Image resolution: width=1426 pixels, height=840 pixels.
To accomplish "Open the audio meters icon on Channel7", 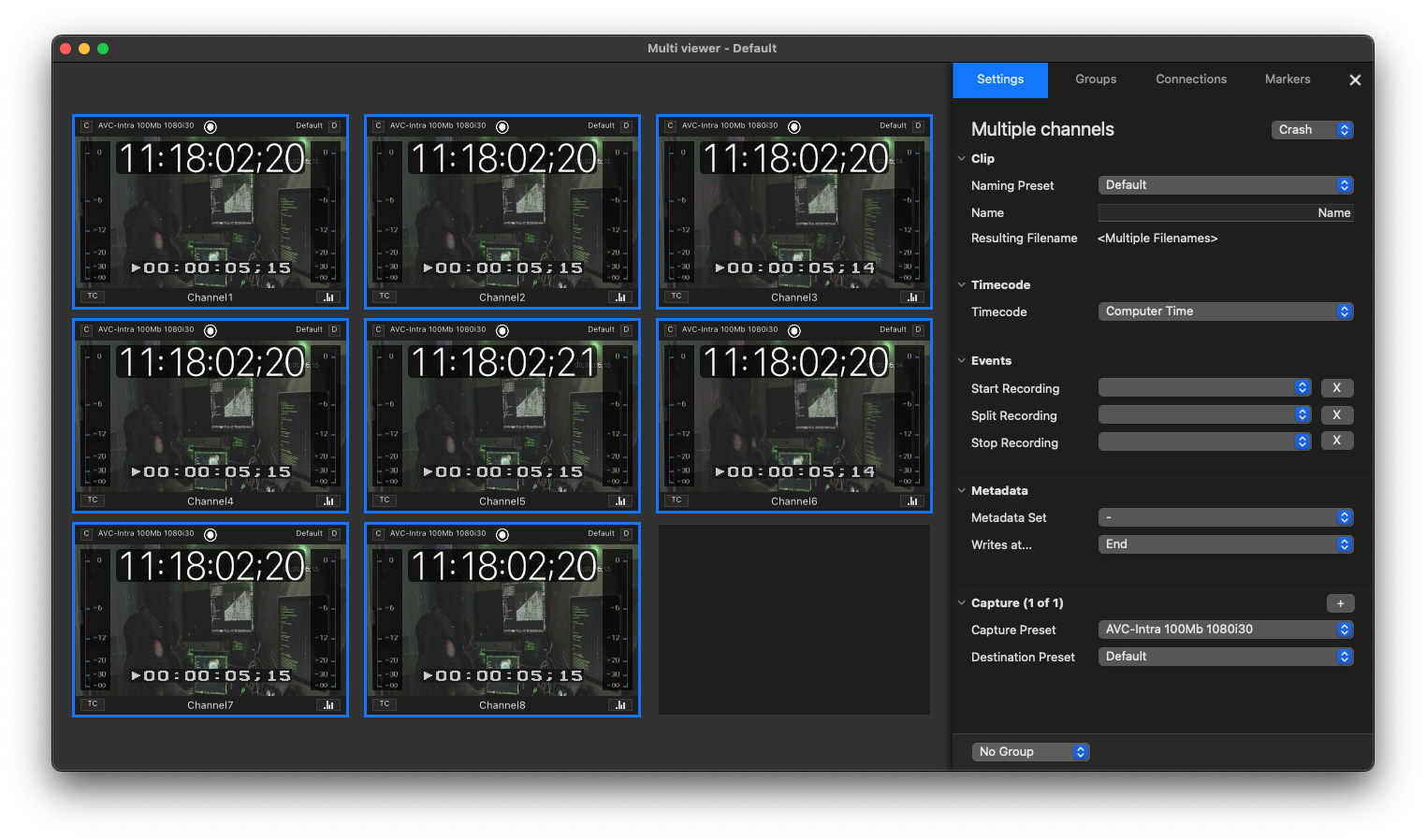I will tap(328, 705).
